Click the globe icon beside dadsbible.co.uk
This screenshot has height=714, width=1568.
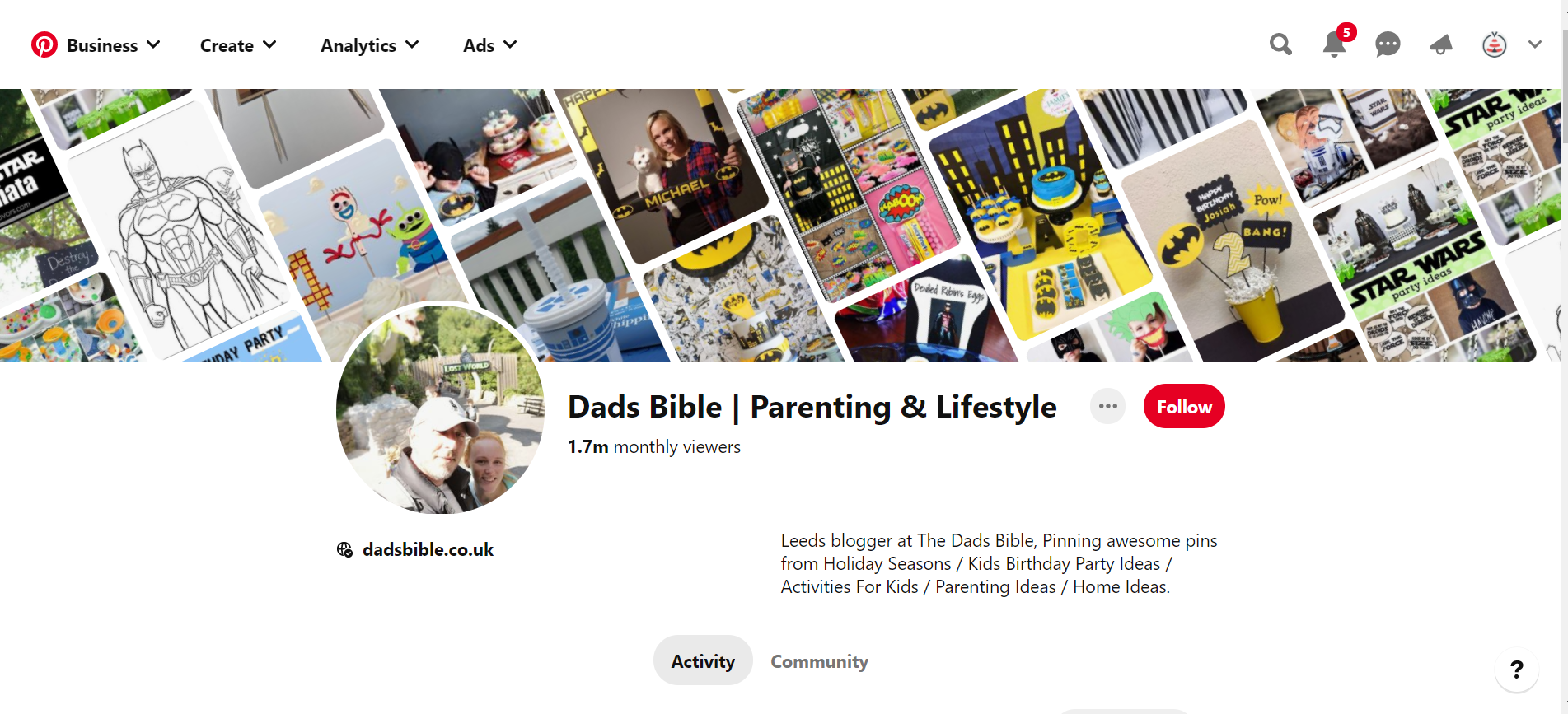point(344,549)
